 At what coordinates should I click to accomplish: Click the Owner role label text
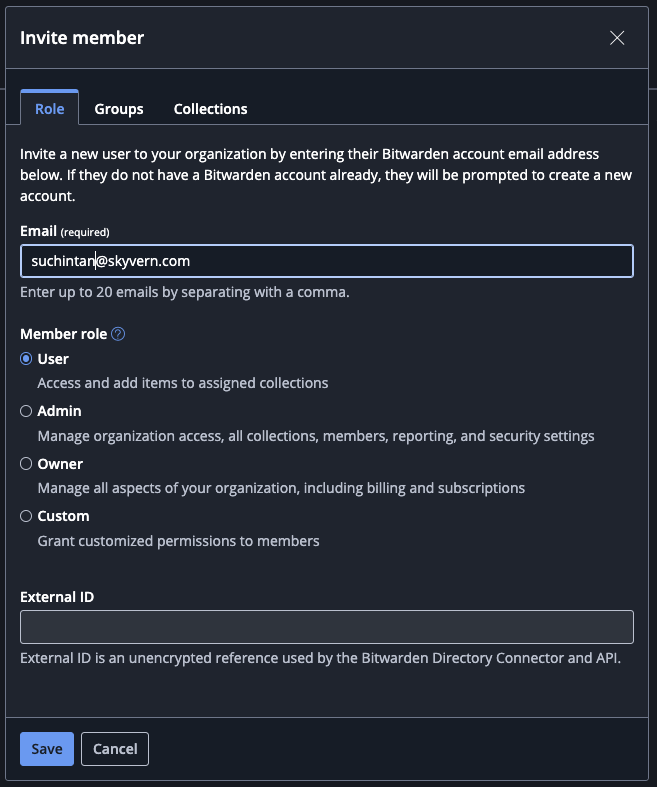click(x=60, y=464)
